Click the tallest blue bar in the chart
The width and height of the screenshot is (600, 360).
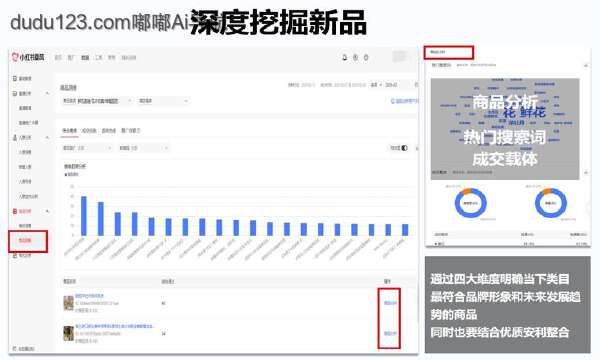click(84, 216)
